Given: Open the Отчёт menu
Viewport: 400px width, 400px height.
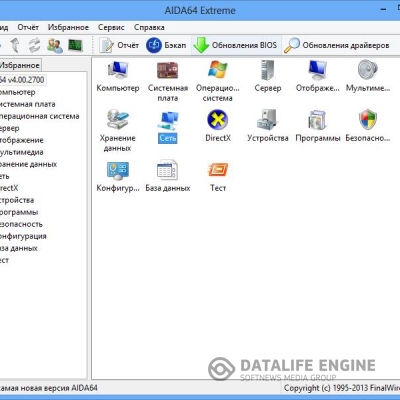Looking at the screenshot, I should pos(28,27).
